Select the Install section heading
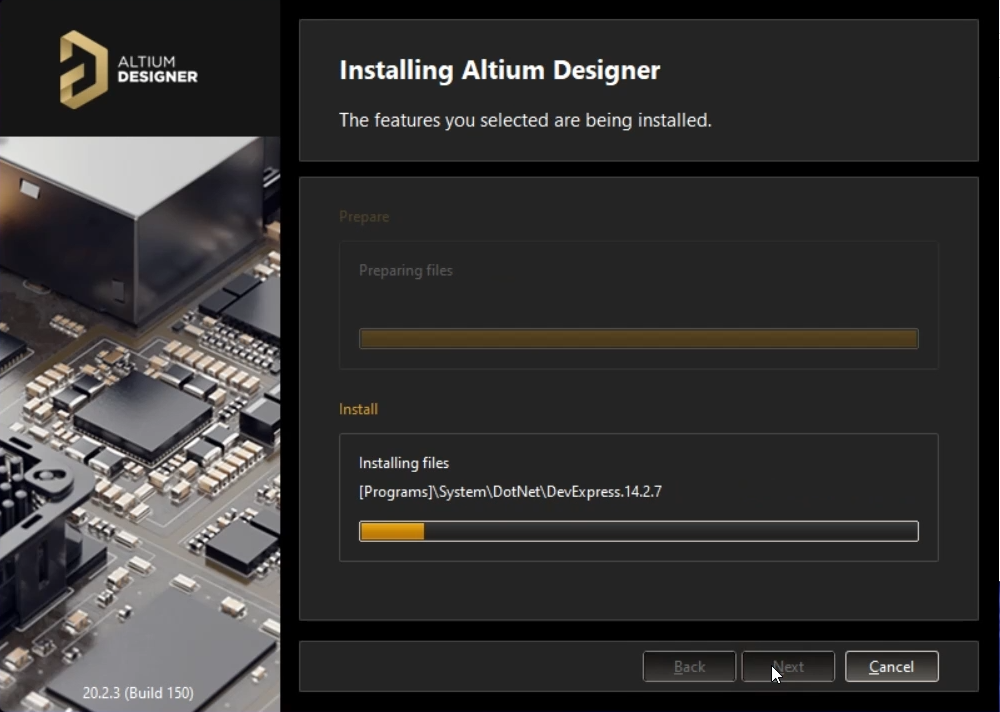Viewport: 1000px width, 712px height. tap(358, 409)
